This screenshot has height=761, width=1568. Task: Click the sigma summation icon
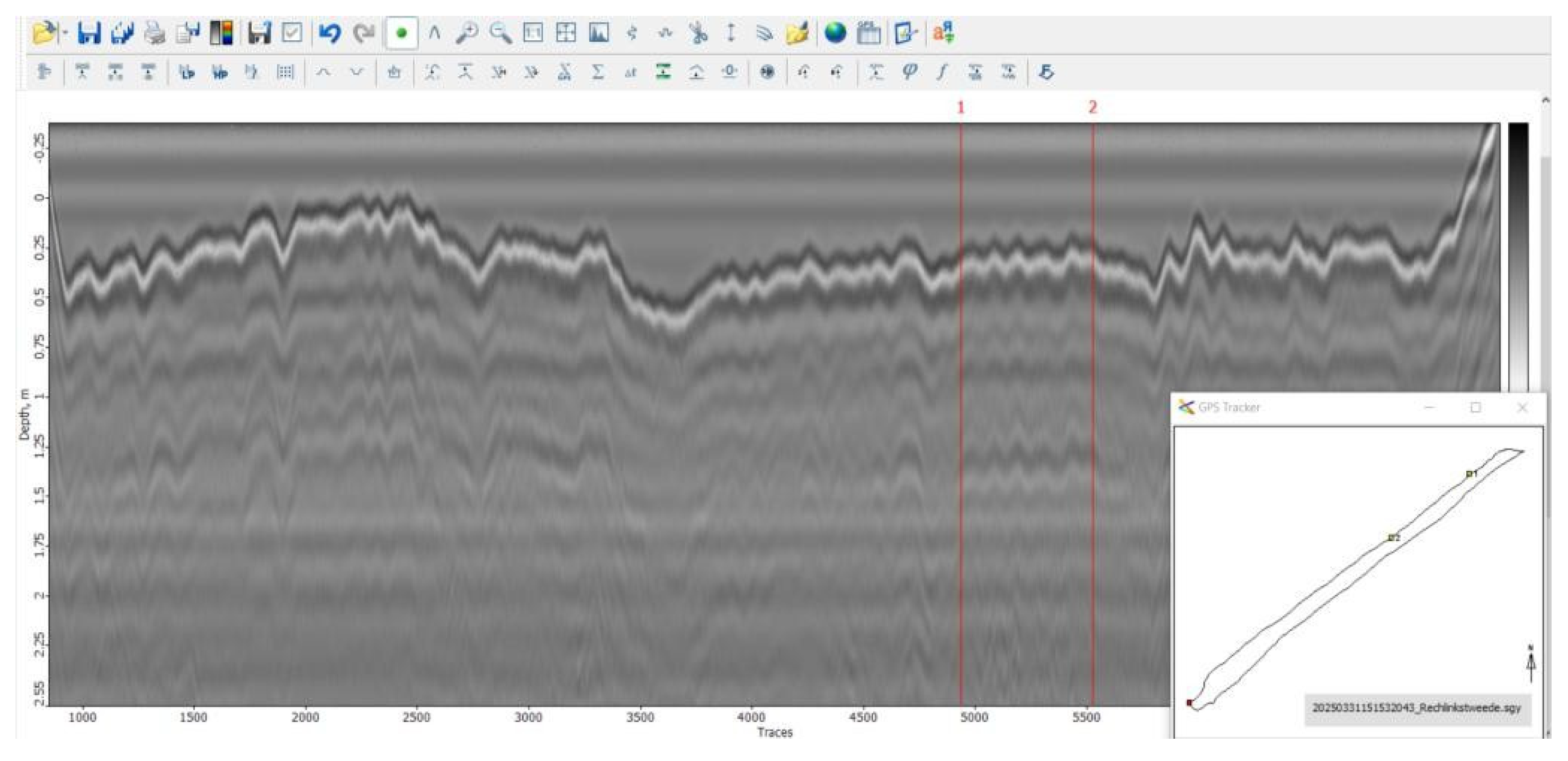coord(598,73)
